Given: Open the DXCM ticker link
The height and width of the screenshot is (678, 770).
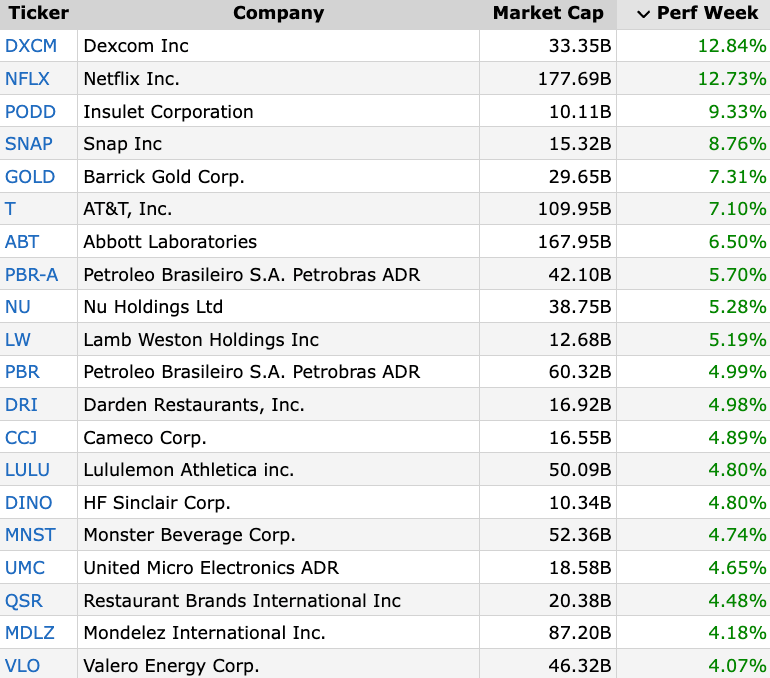Looking at the screenshot, I should click(31, 46).
